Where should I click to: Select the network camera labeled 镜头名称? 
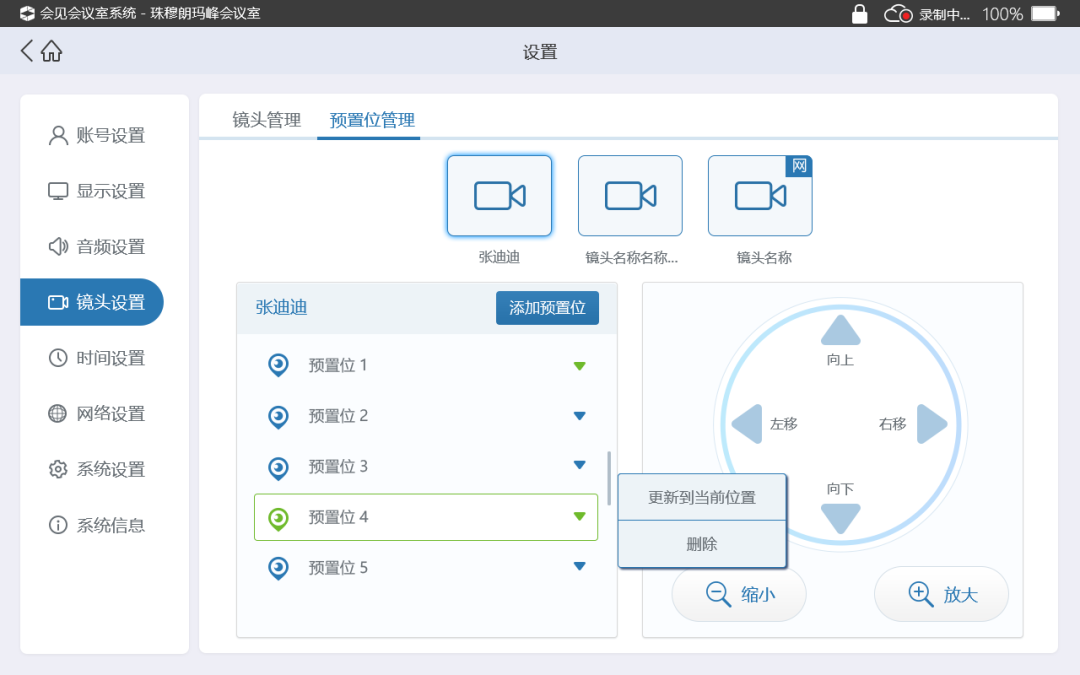pos(760,196)
